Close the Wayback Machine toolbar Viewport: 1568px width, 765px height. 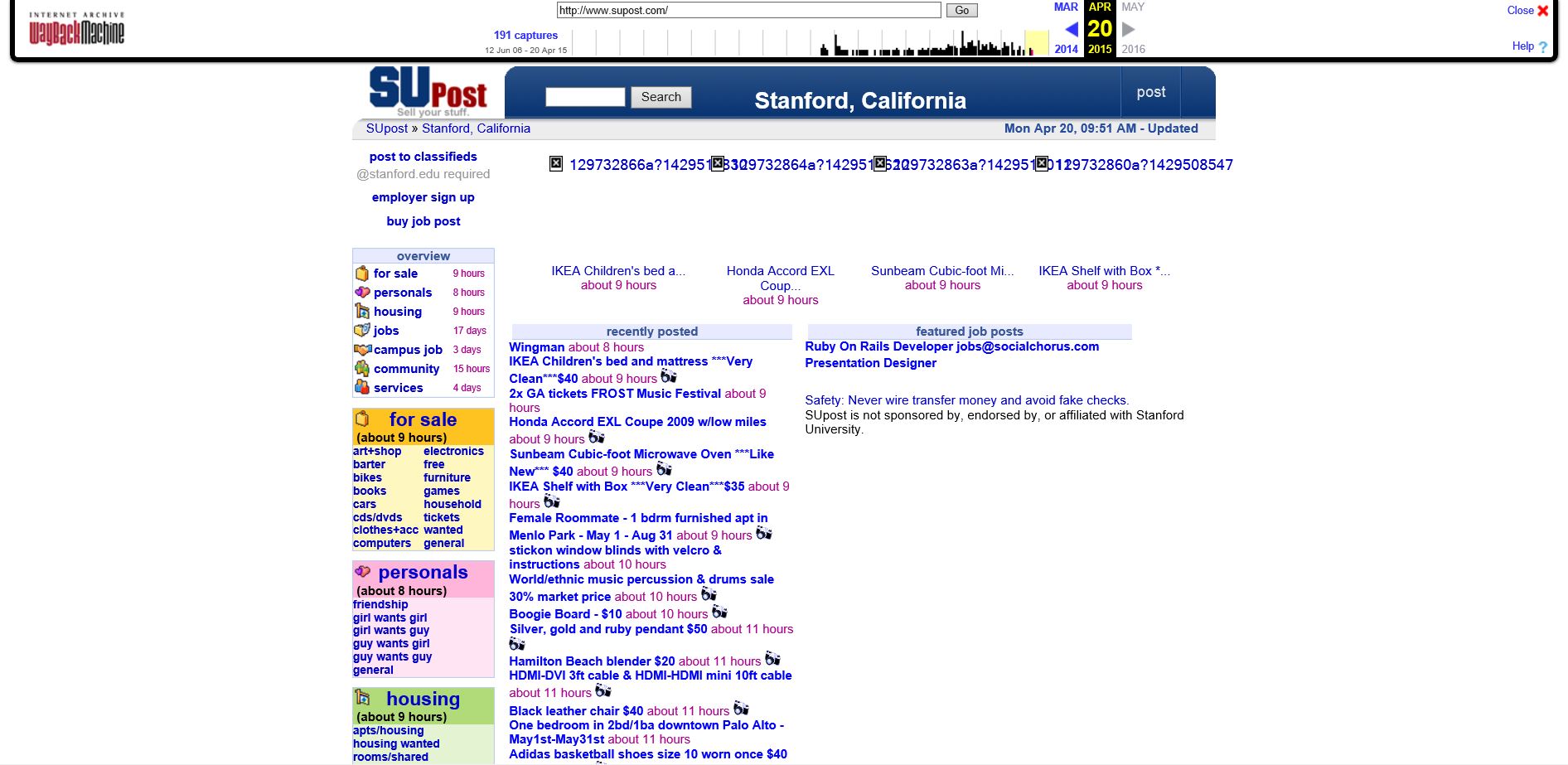[1542, 11]
